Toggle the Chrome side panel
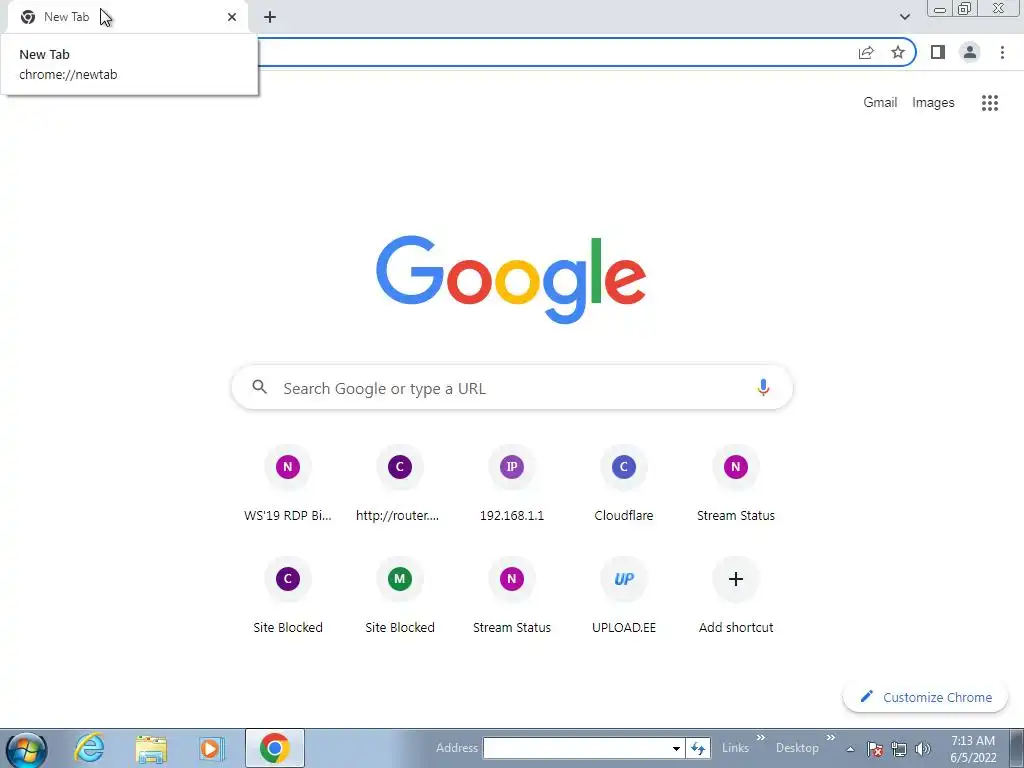The width and height of the screenshot is (1024, 768). [x=938, y=52]
